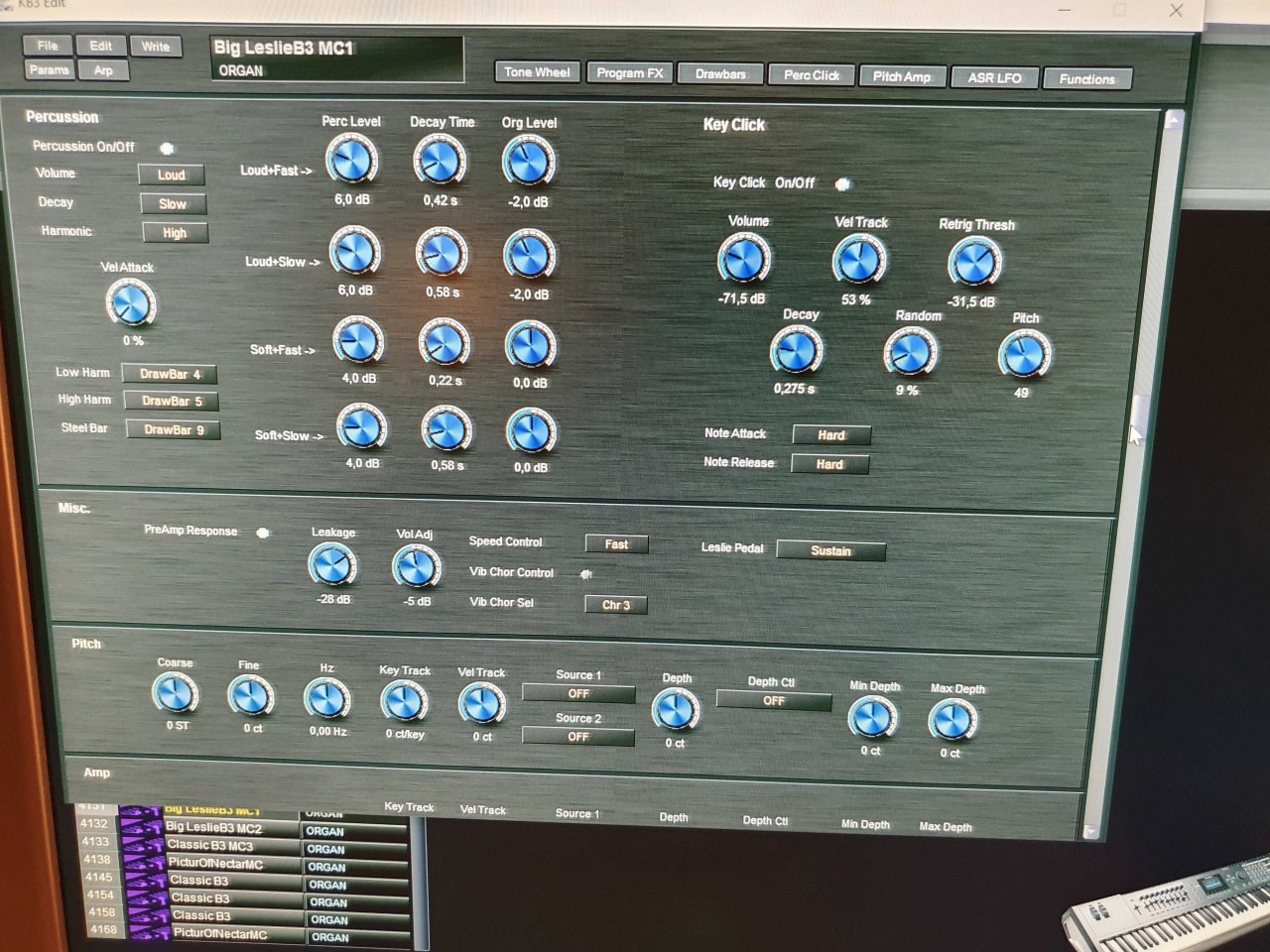Switch to the Functions tab

1087,78
